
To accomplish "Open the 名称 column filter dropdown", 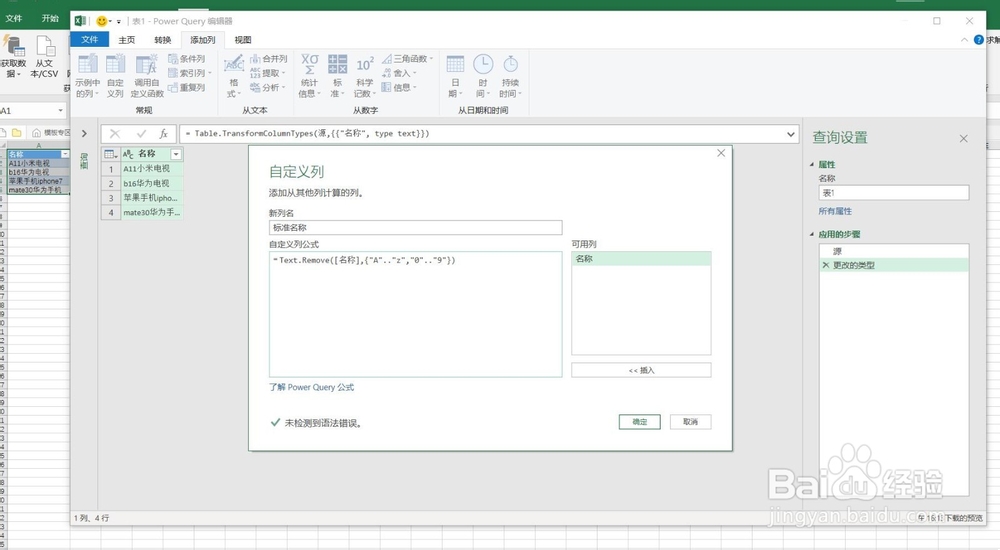I will (x=175, y=154).
